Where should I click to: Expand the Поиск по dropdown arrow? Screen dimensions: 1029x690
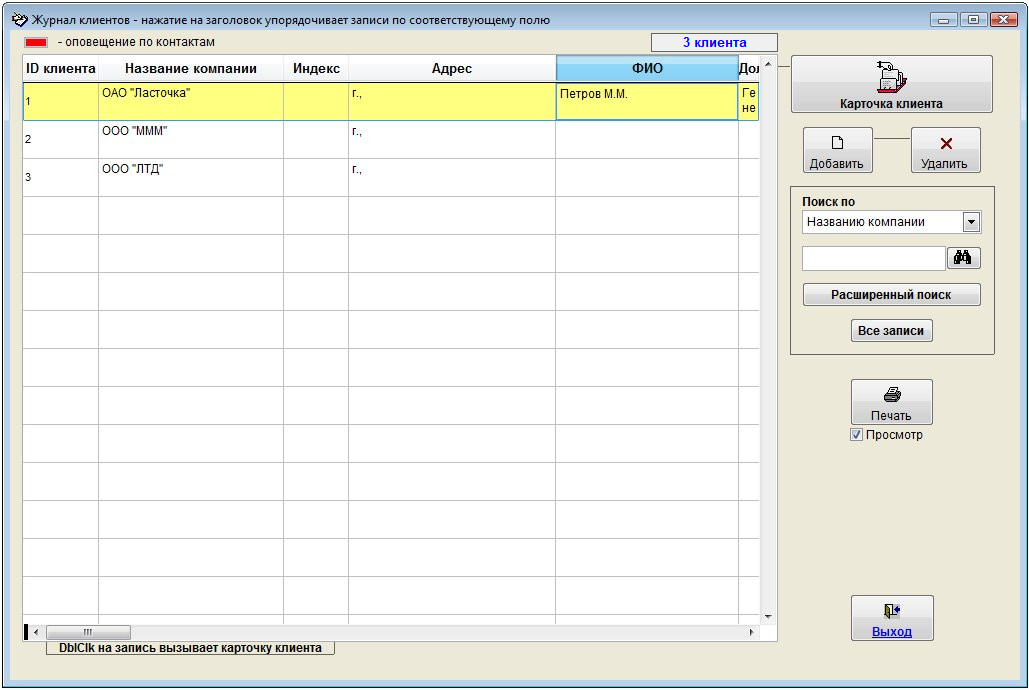tap(970, 222)
